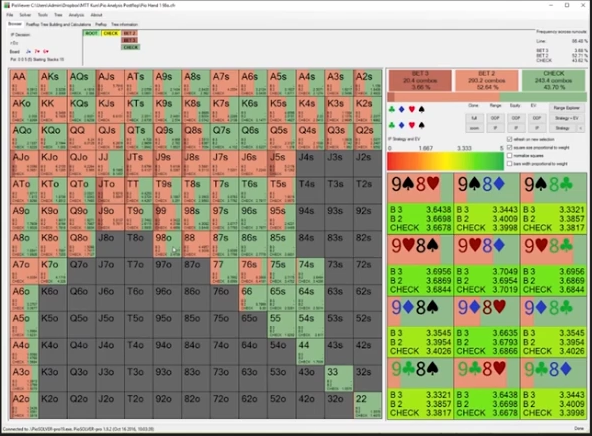Image resolution: width=592 pixels, height=436 pixels.
Task: Select the green CHECK node in tree path
Action: pyautogui.click(x=131, y=47)
